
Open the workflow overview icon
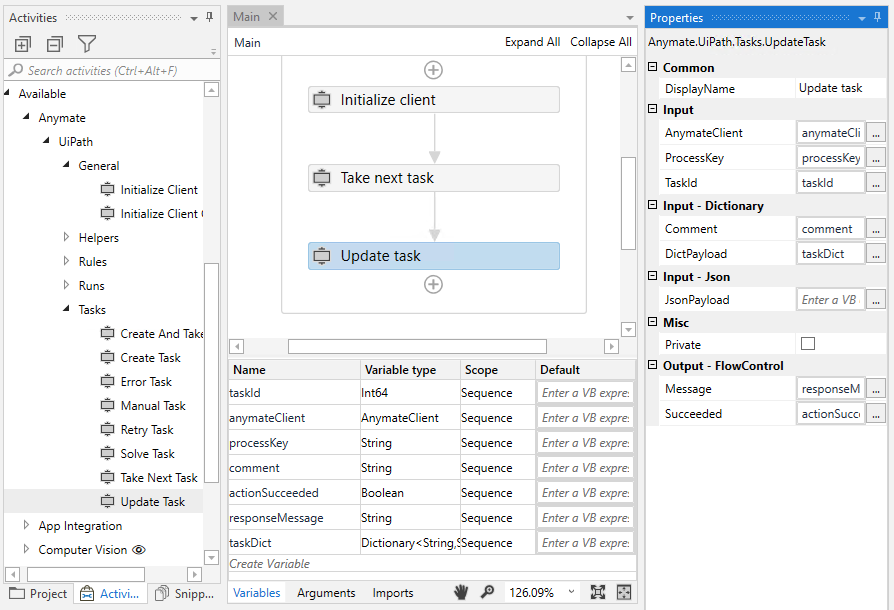pos(624,592)
